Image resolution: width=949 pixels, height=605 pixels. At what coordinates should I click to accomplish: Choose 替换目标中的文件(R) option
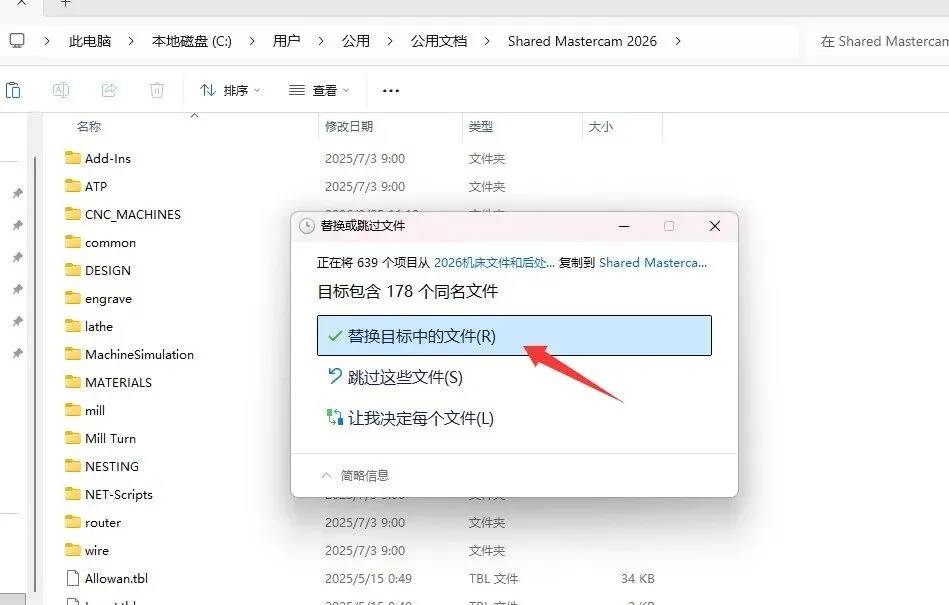tap(514, 336)
